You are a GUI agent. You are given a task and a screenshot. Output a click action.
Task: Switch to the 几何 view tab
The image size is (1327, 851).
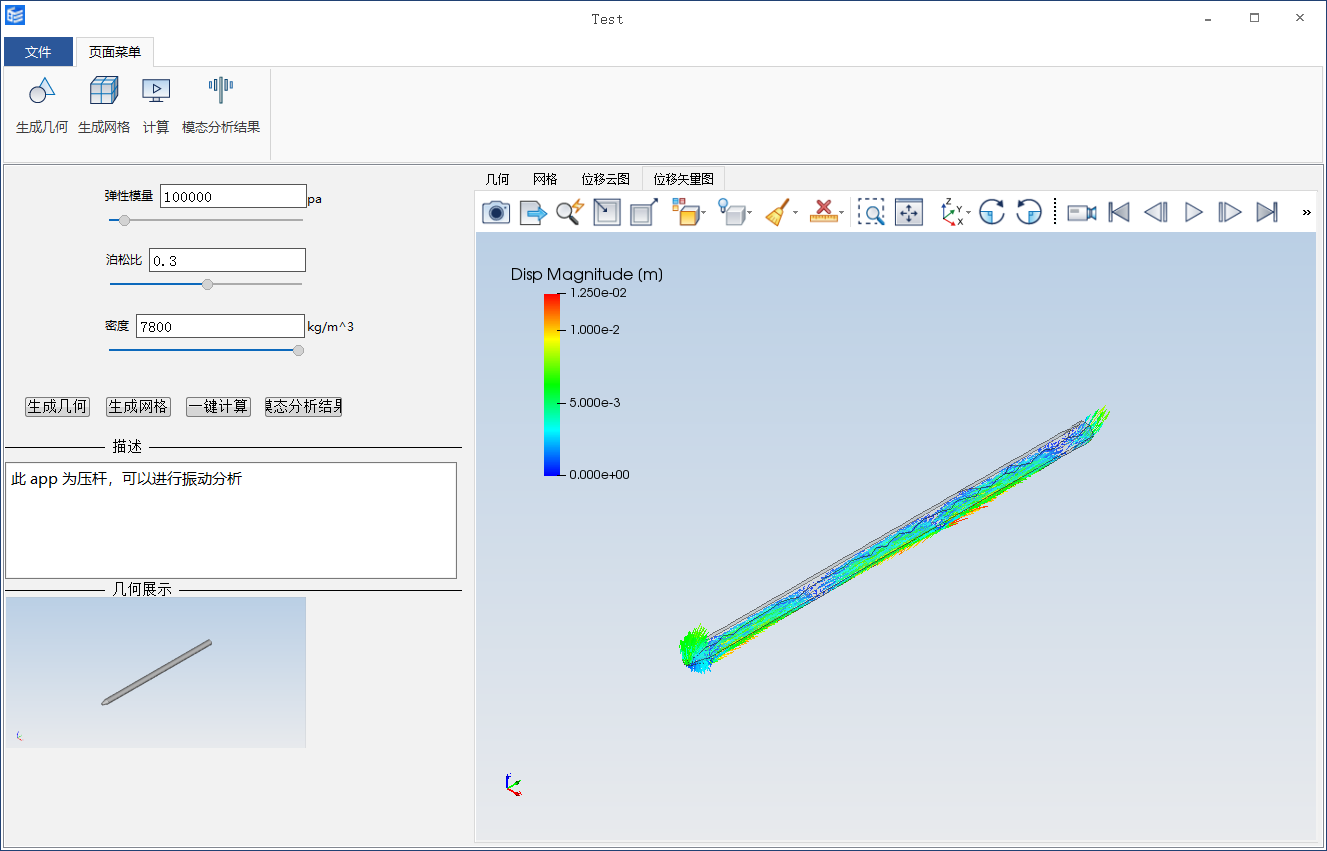[x=497, y=179]
